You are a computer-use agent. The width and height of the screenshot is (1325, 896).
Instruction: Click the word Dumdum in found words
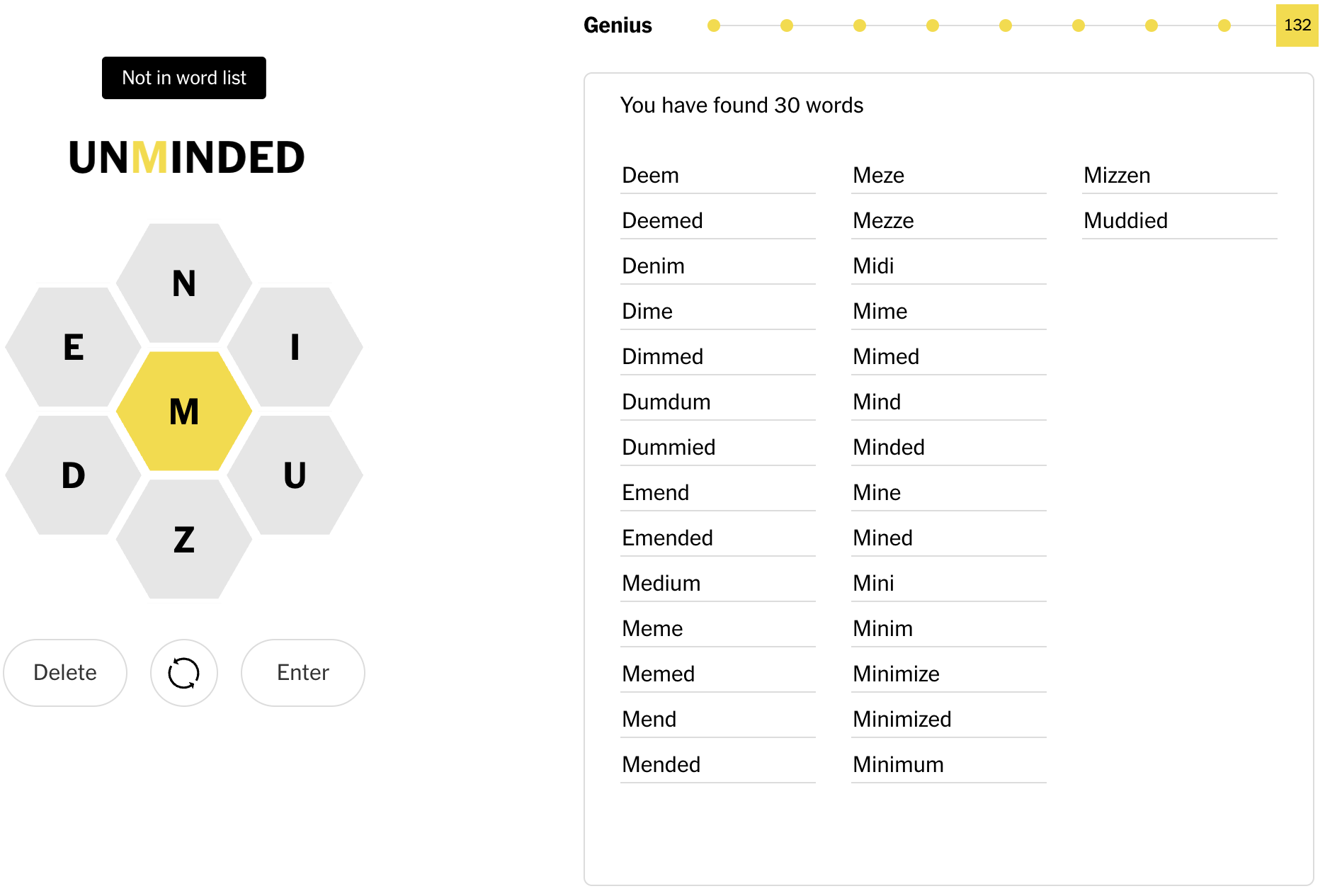666,402
